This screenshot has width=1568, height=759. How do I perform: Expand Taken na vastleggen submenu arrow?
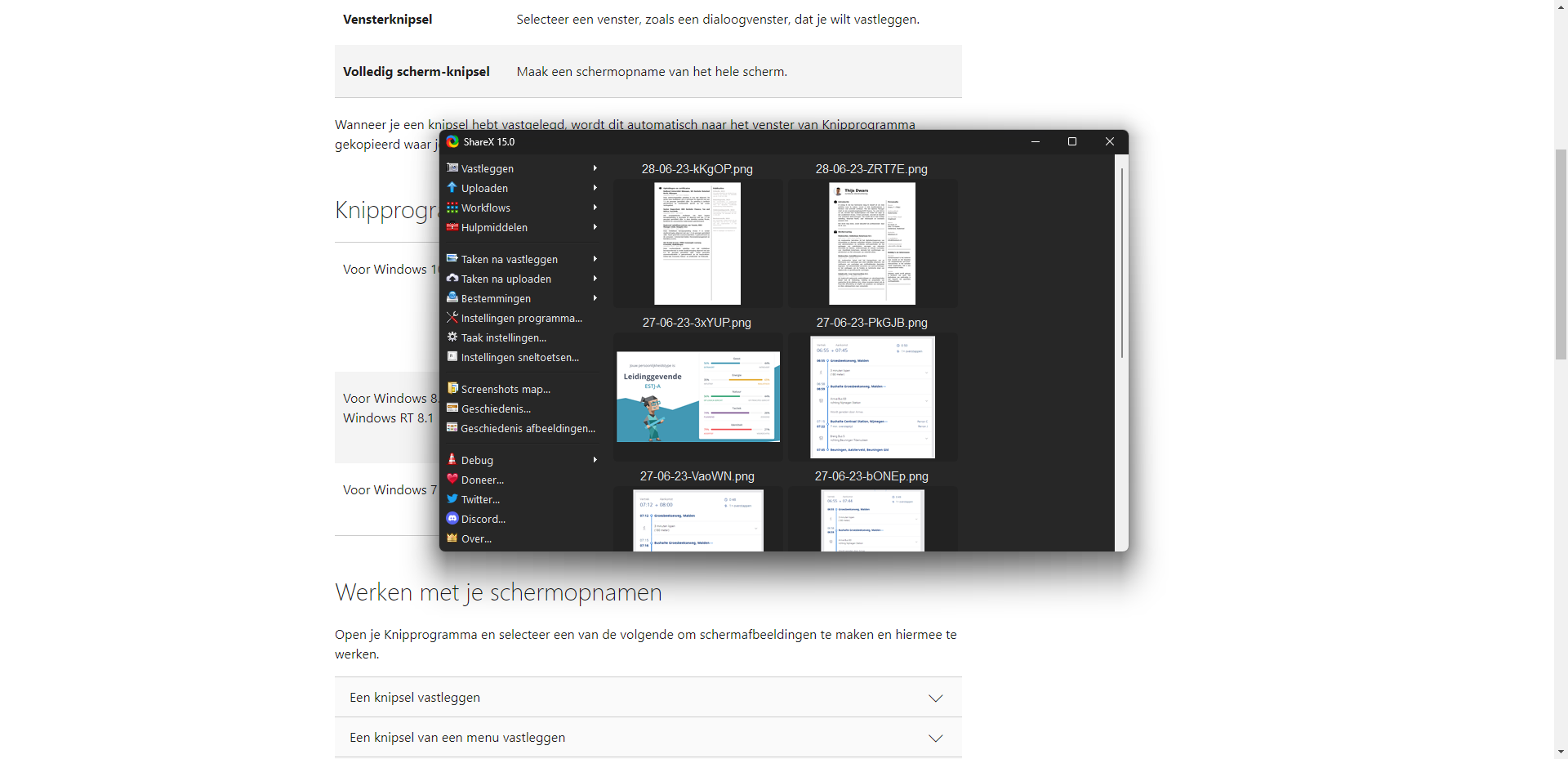(x=595, y=259)
